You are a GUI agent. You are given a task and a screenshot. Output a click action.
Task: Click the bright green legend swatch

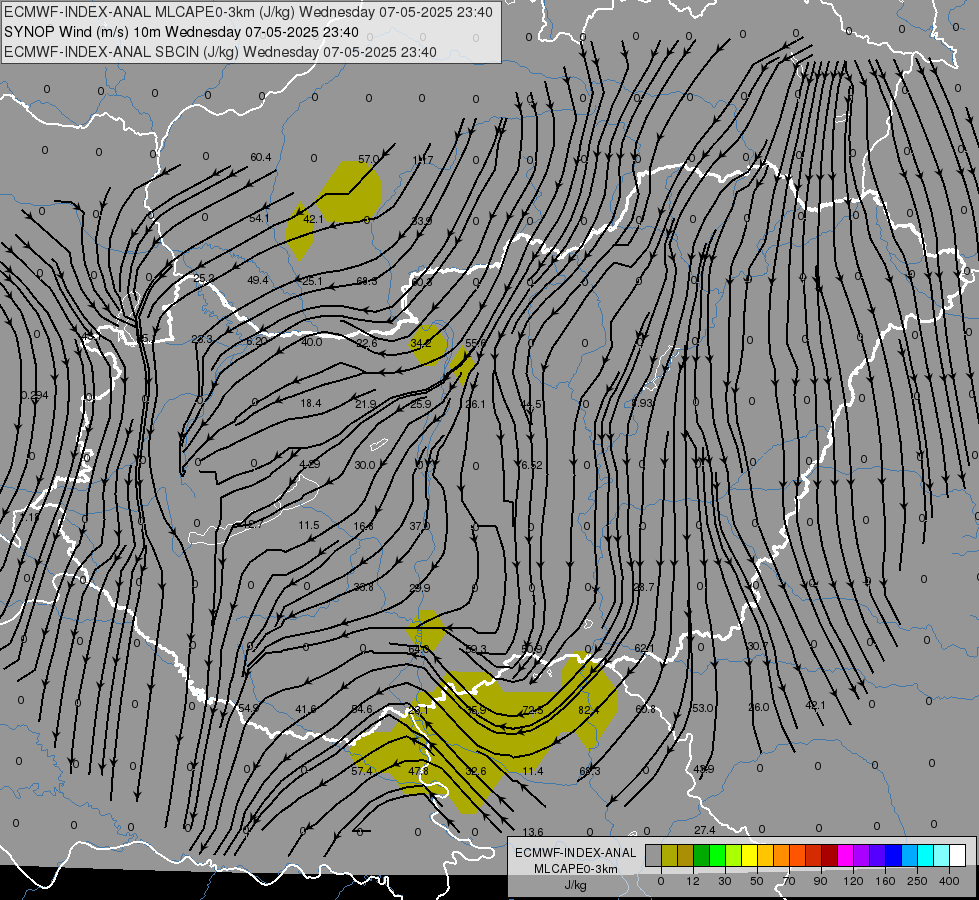[x=717, y=856]
